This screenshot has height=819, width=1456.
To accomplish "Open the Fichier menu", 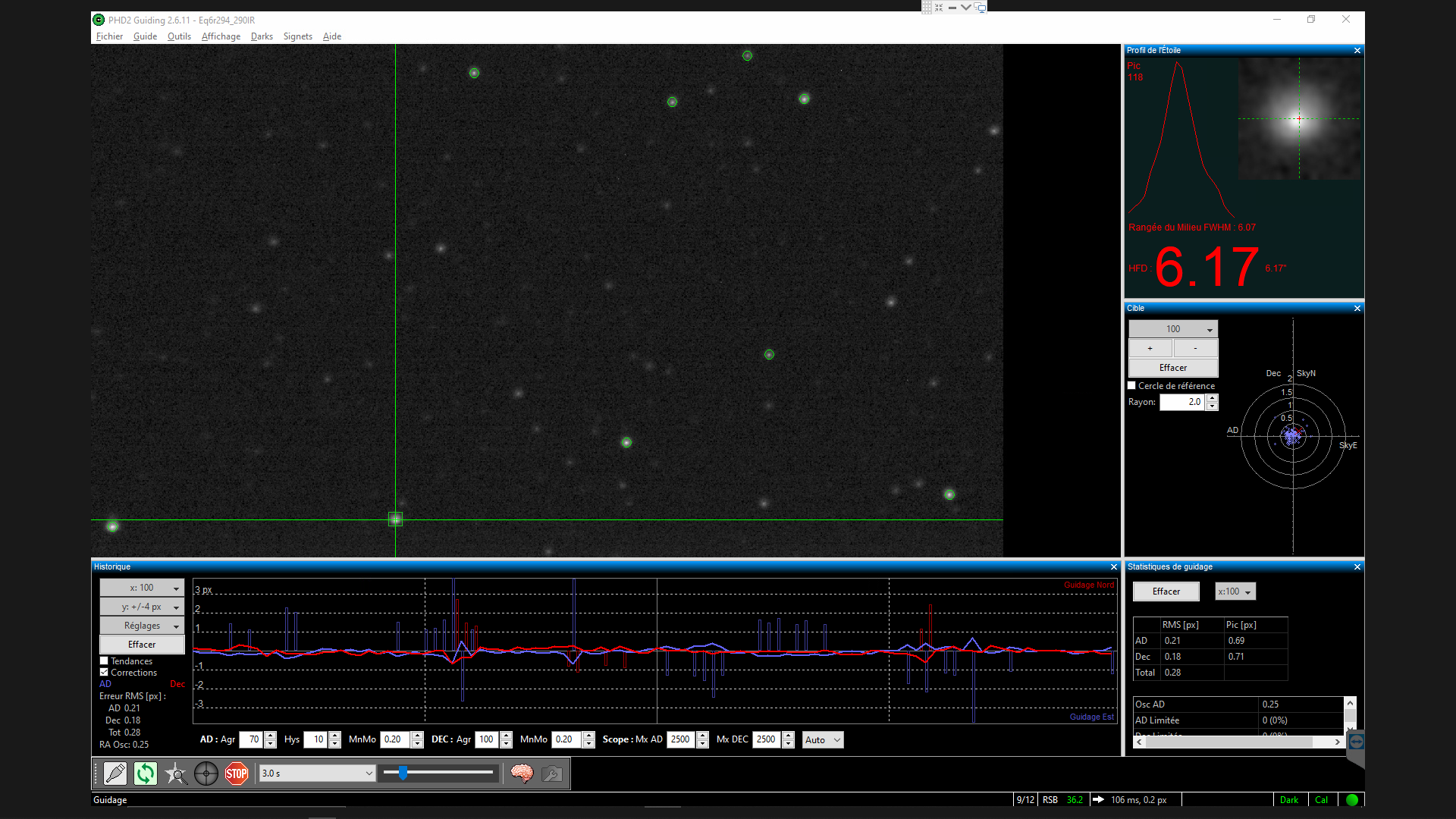I will coord(109,36).
